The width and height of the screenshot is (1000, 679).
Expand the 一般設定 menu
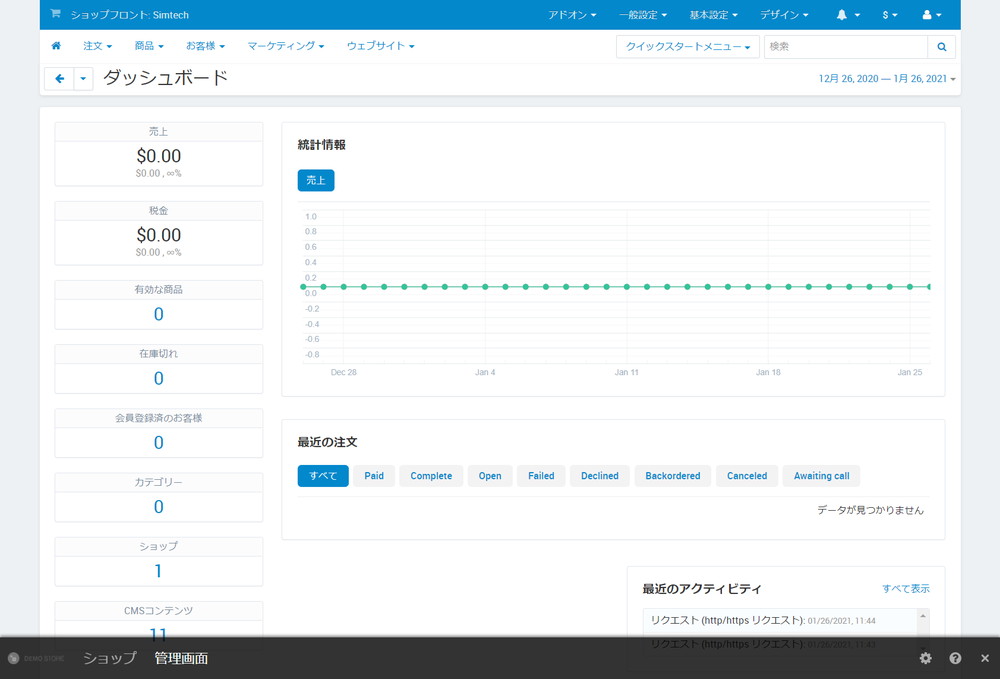(x=643, y=15)
